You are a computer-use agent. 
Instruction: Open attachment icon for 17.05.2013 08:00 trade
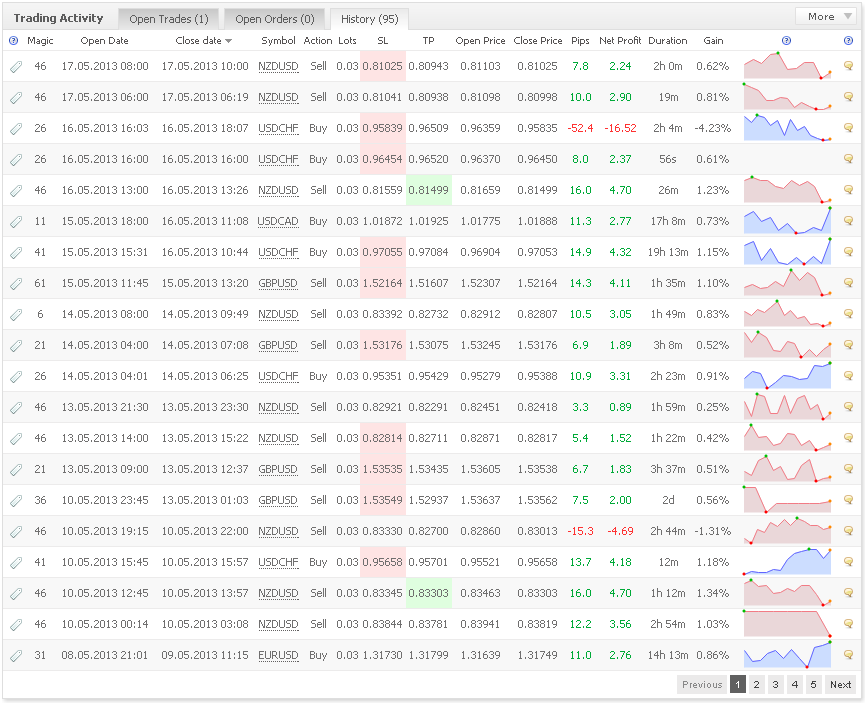click(x=17, y=67)
